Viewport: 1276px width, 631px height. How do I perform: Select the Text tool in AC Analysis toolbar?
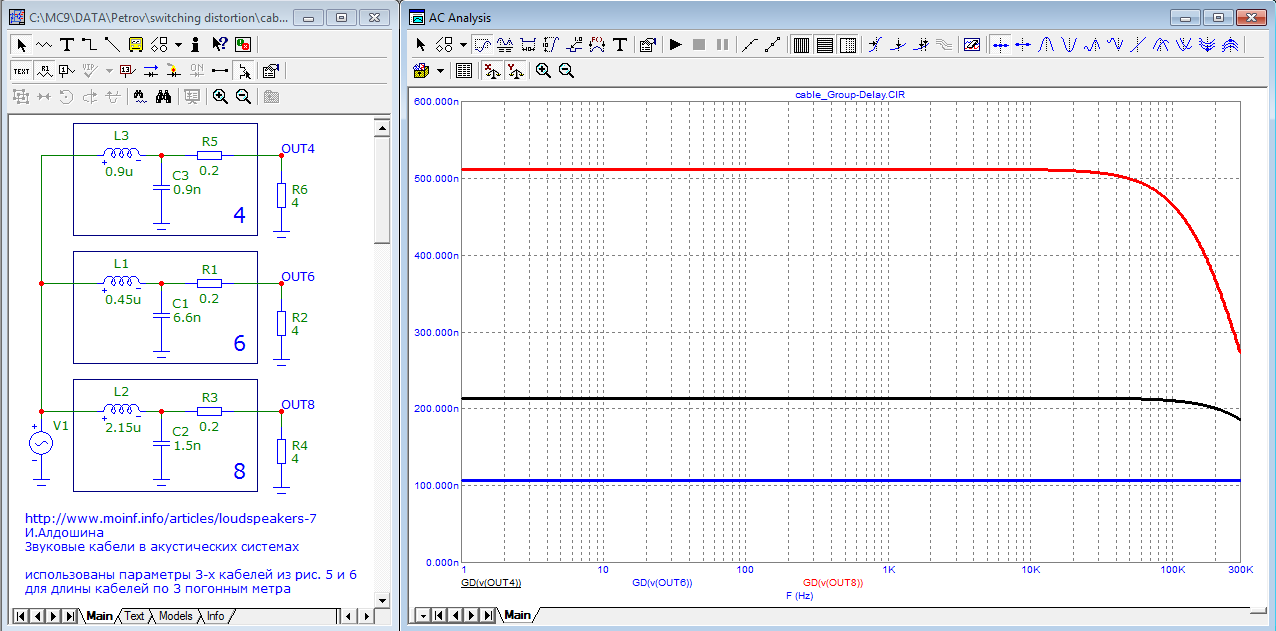(x=620, y=45)
